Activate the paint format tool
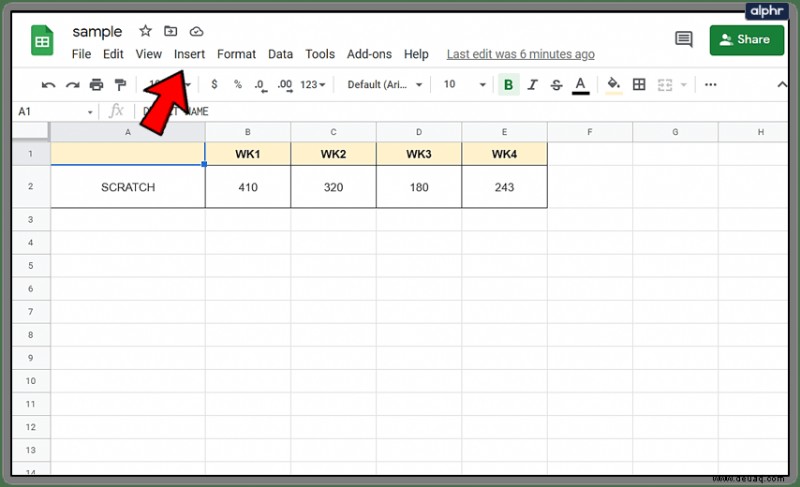 [x=120, y=85]
